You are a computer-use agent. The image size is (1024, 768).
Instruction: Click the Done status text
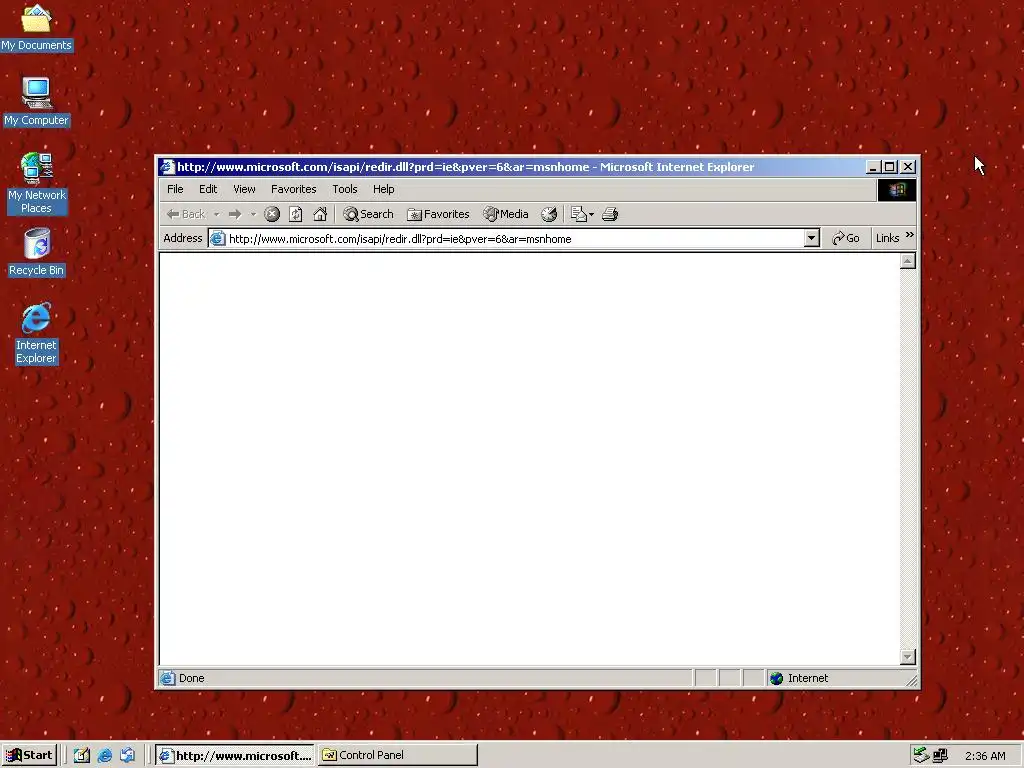pos(191,679)
